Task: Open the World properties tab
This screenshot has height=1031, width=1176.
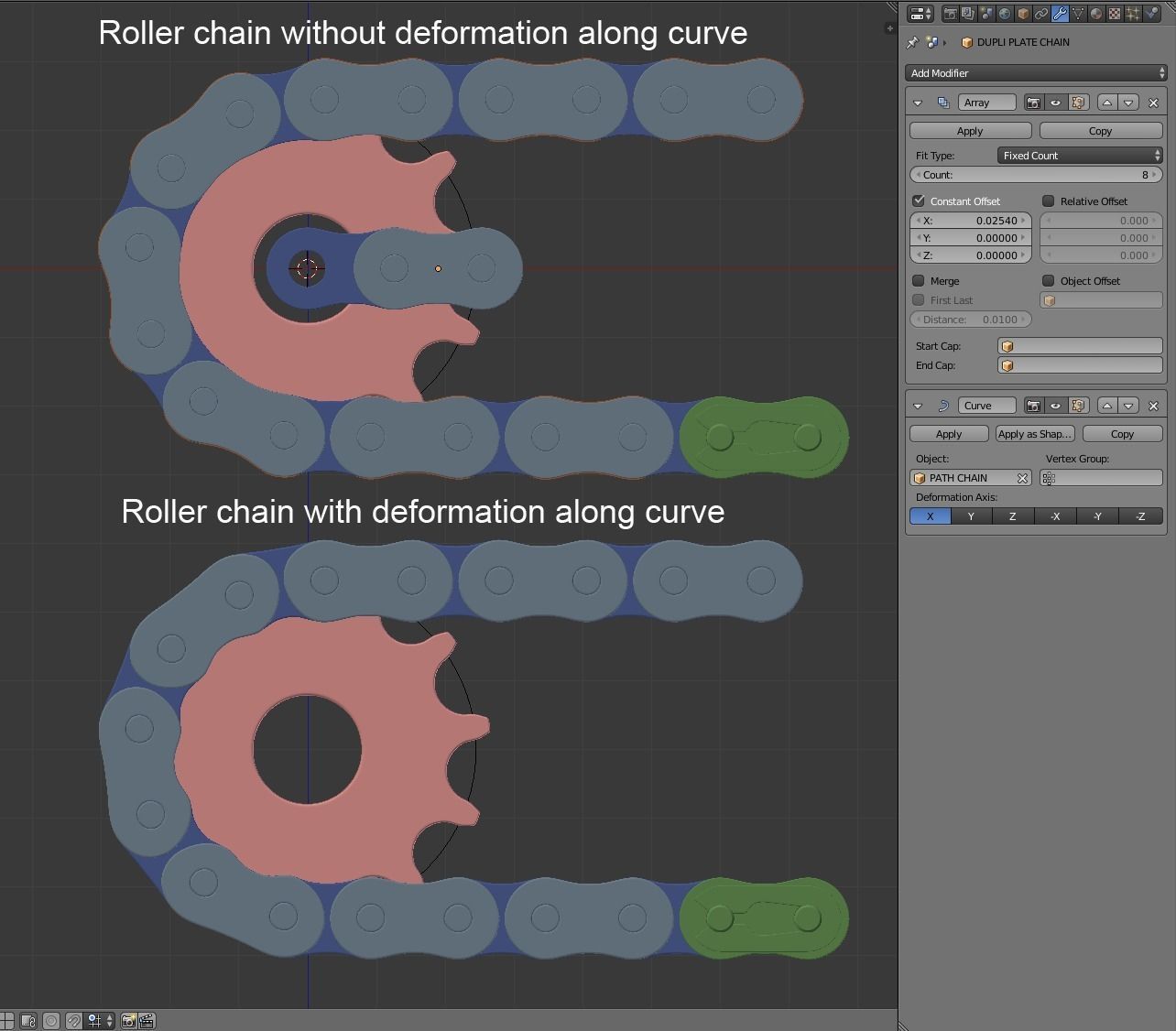Action: (x=1005, y=14)
